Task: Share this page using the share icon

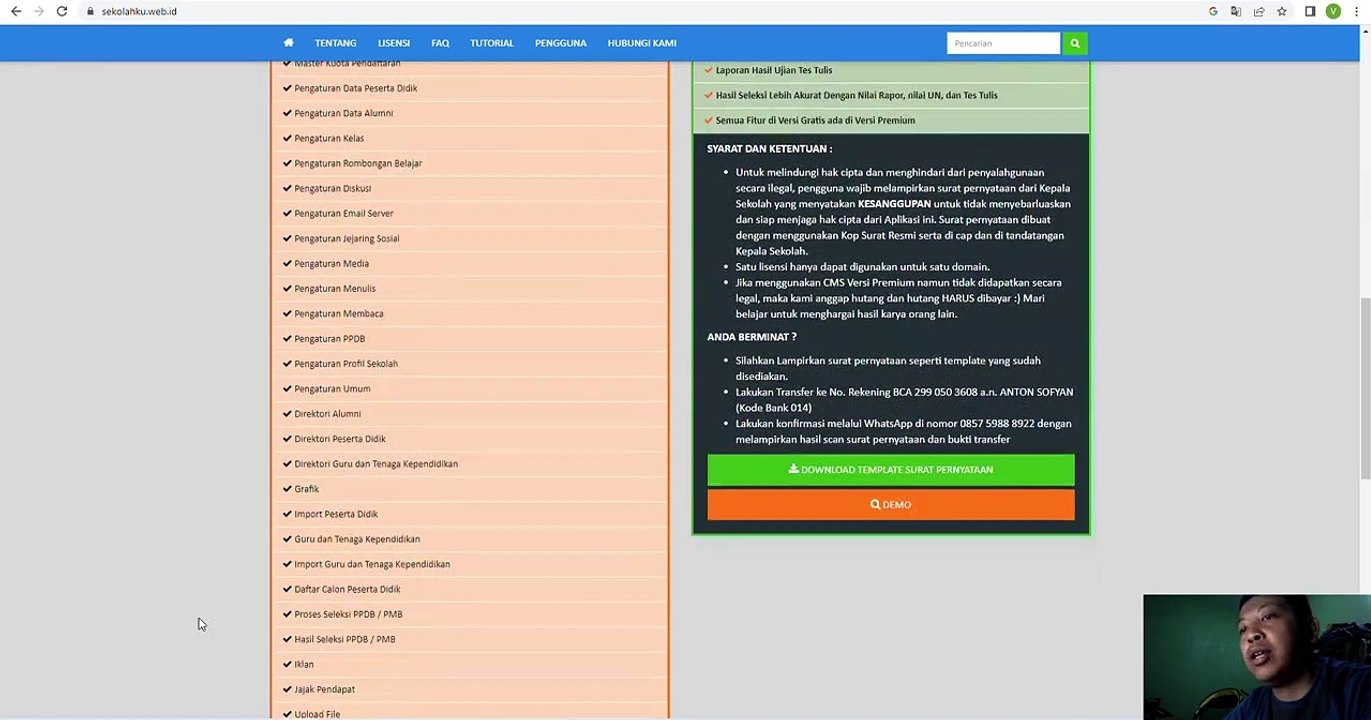Action: [1259, 11]
